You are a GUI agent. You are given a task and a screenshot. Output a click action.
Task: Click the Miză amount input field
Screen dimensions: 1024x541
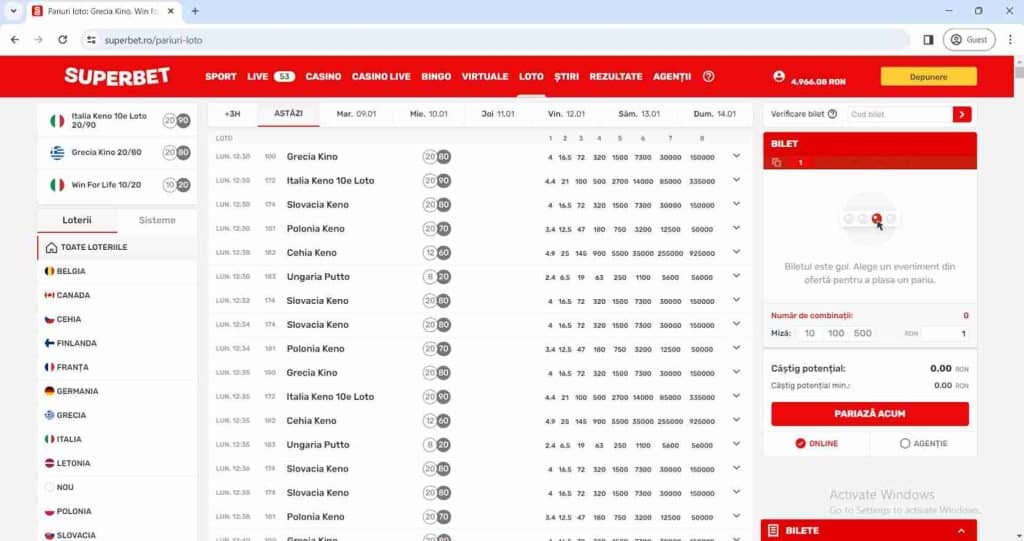pyautogui.click(x=946, y=333)
